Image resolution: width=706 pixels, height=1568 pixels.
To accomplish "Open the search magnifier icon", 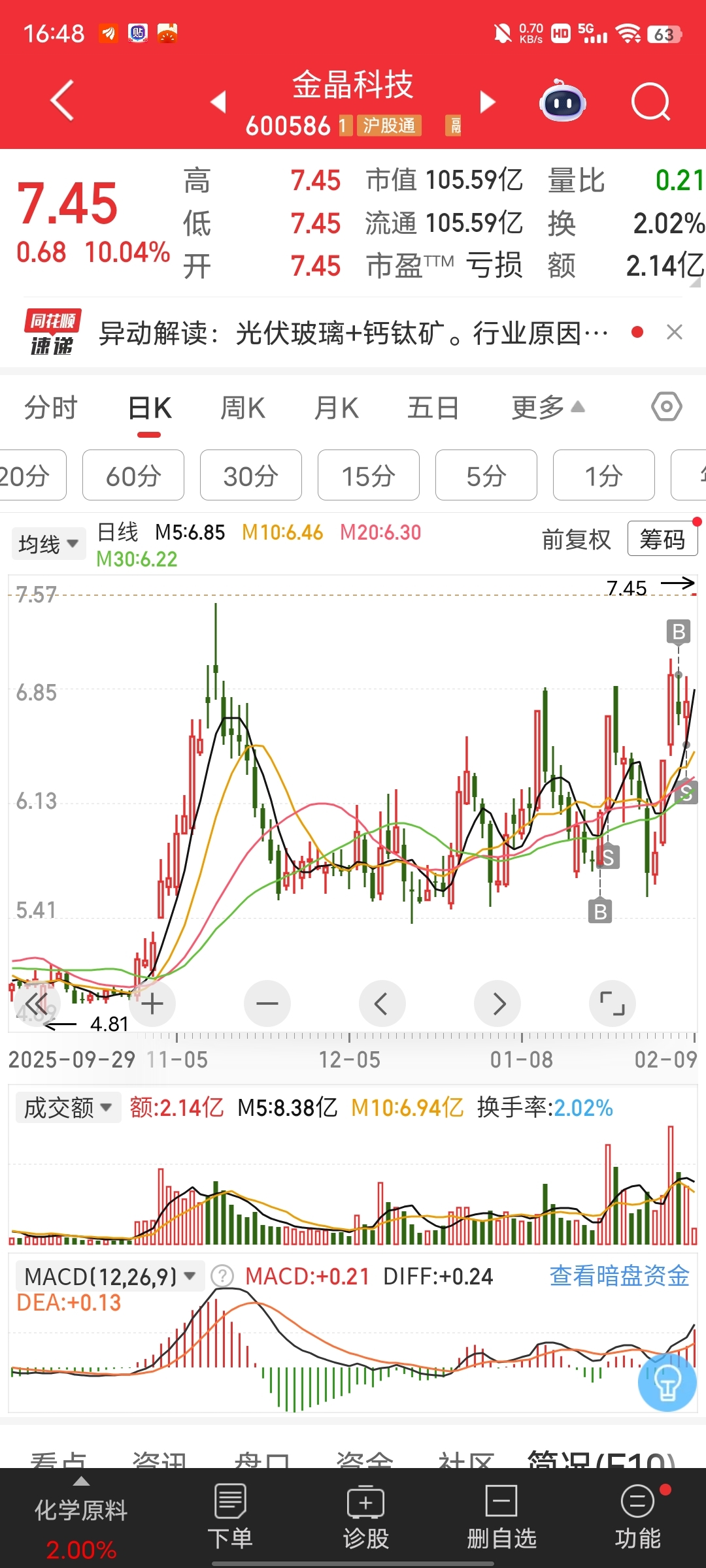I will click(x=651, y=102).
